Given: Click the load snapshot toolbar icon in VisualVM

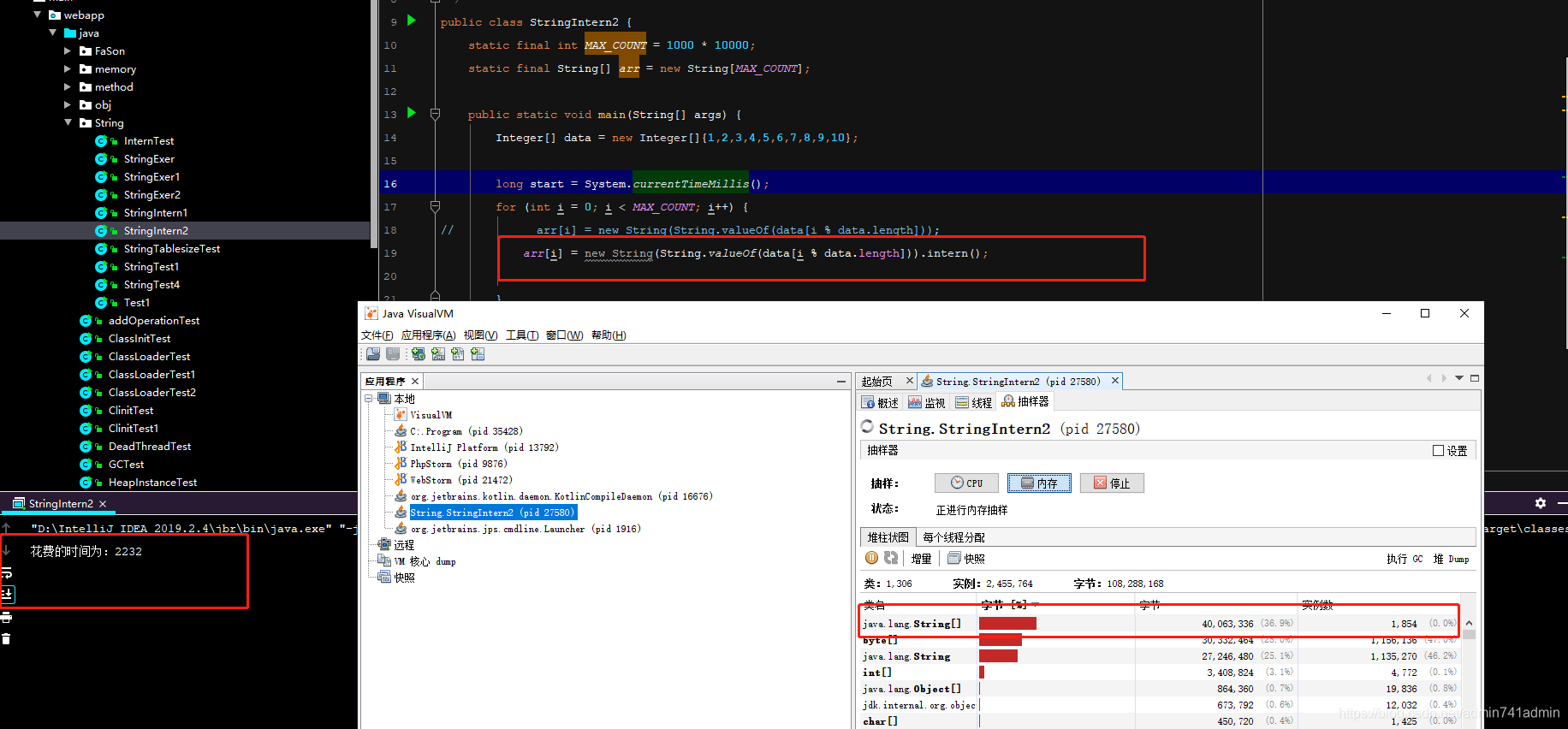Looking at the screenshot, I should pos(373,353).
